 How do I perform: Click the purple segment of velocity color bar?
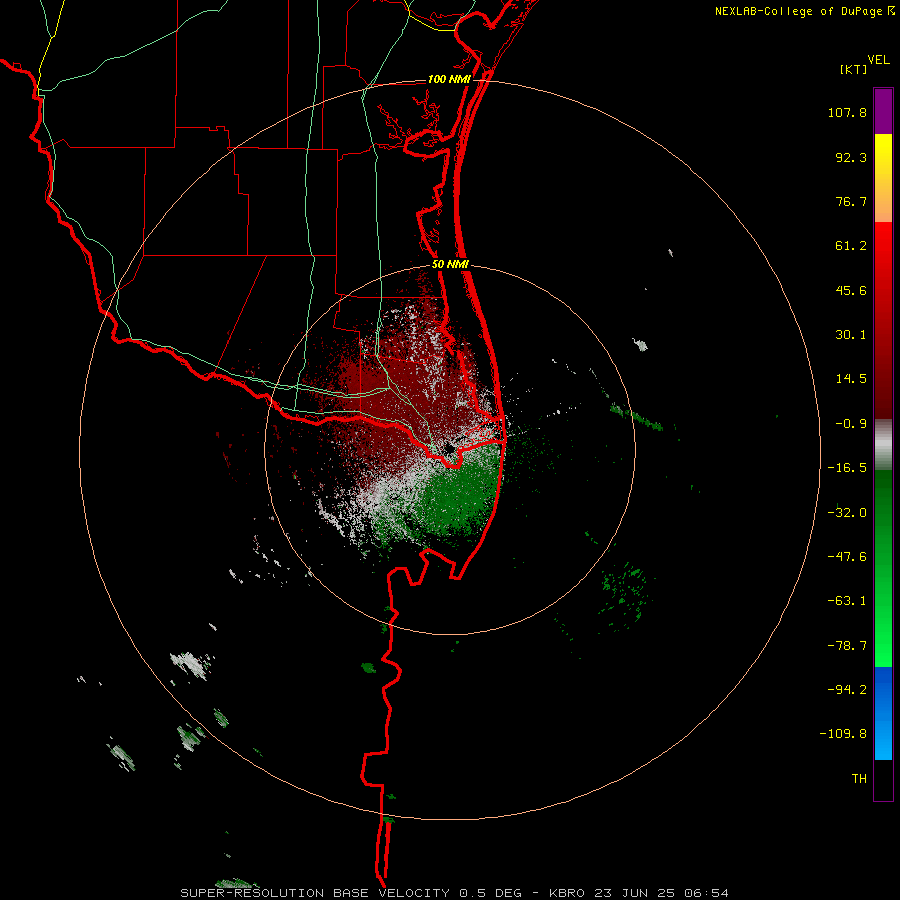click(883, 111)
